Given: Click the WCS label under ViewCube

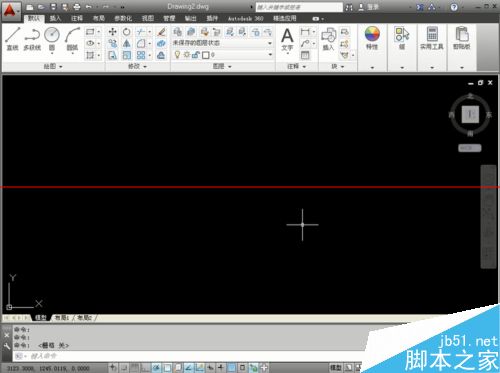Looking at the screenshot, I should click(x=470, y=148).
